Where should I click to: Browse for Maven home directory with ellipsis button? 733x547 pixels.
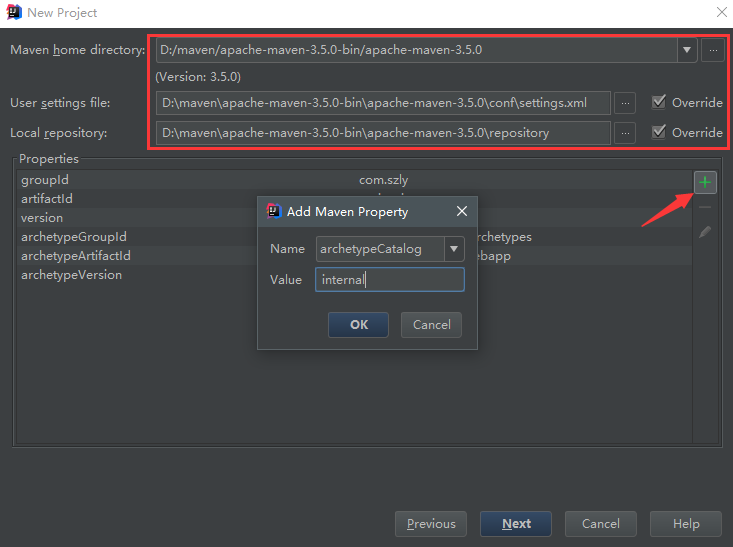(713, 50)
